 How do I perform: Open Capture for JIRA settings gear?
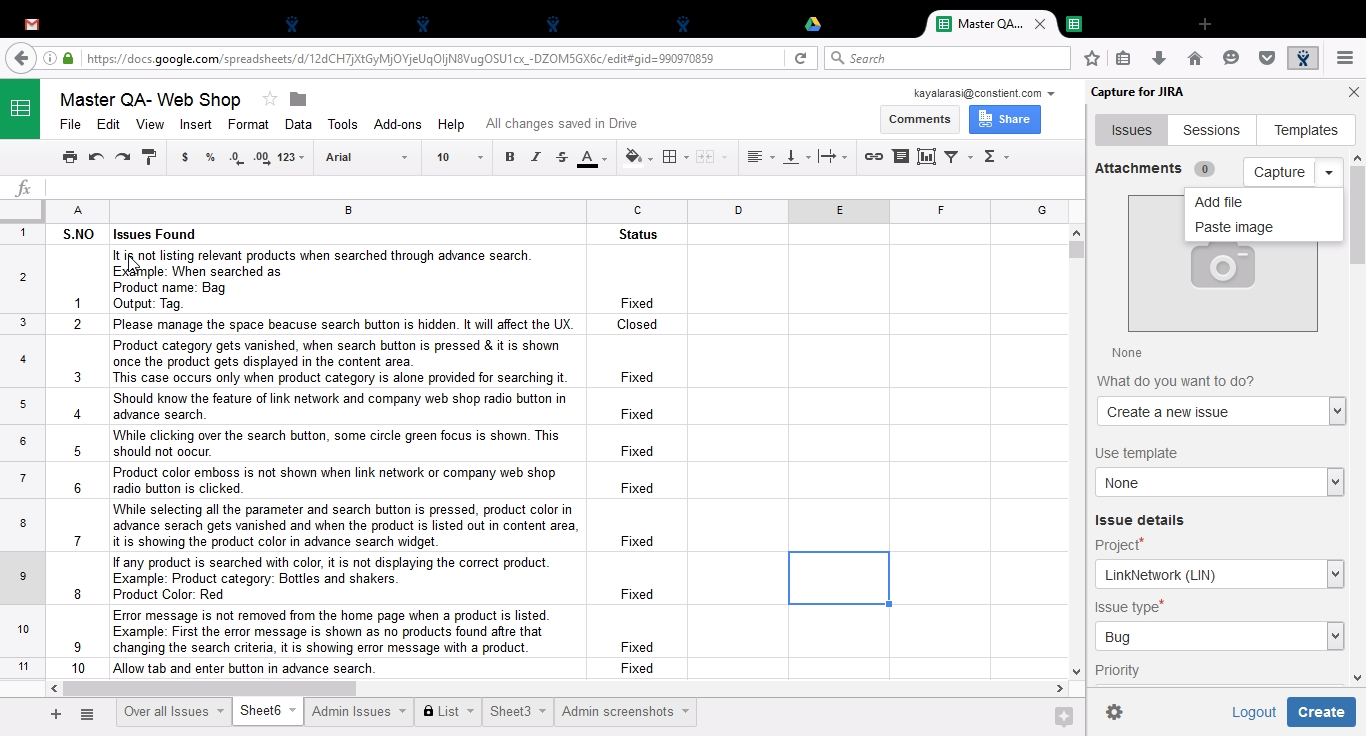tap(1114, 712)
